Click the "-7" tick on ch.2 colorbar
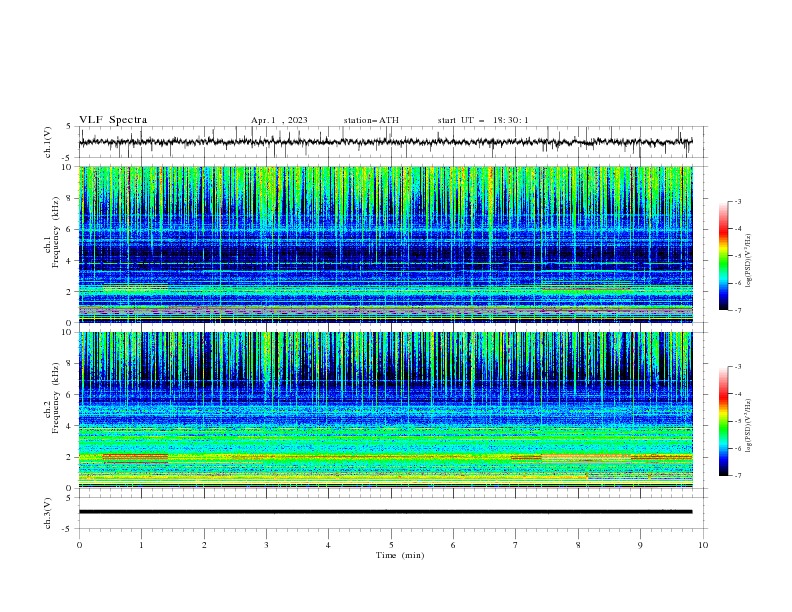 point(738,475)
